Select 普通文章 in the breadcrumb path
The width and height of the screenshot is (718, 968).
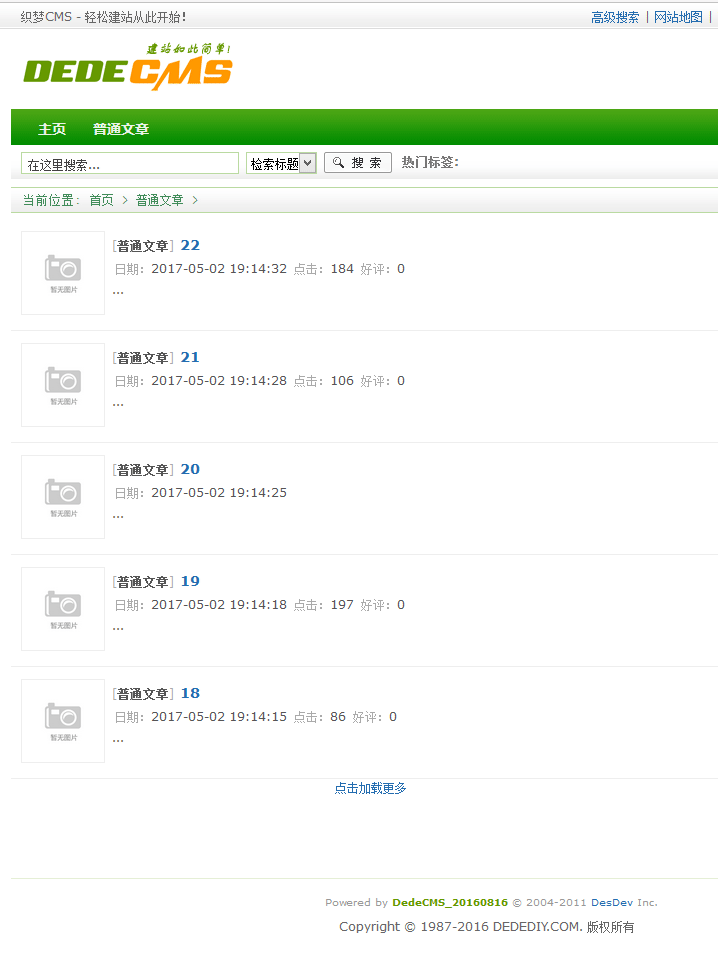point(160,200)
